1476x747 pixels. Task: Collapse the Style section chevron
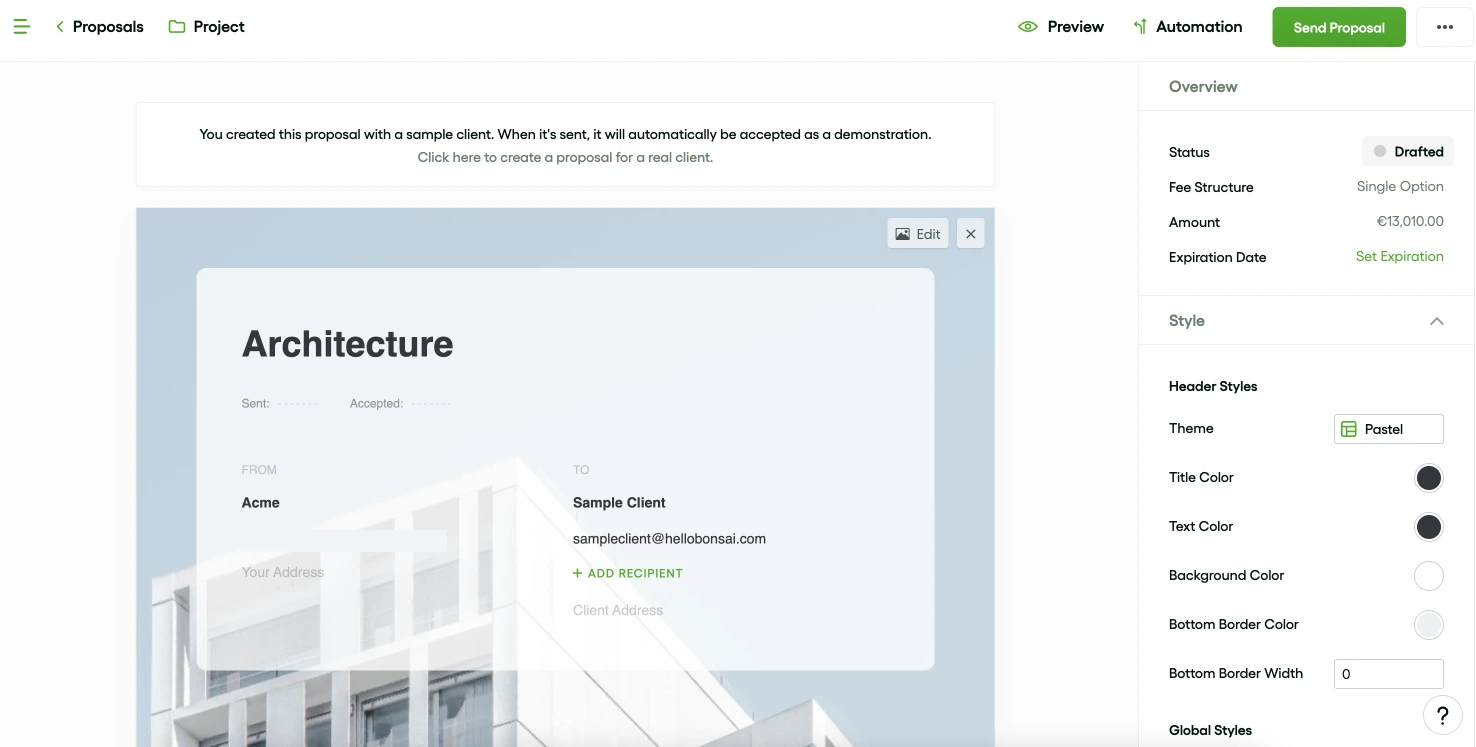pyautogui.click(x=1437, y=321)
